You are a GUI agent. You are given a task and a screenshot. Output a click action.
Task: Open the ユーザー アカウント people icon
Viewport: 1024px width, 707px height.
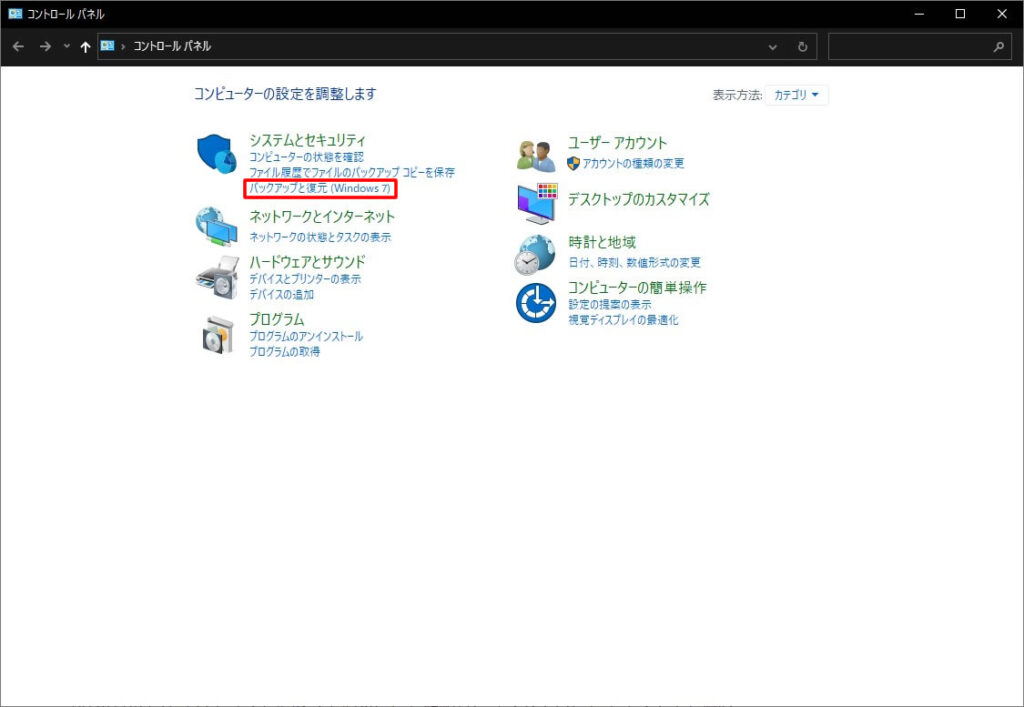click(x=536, y=156)
